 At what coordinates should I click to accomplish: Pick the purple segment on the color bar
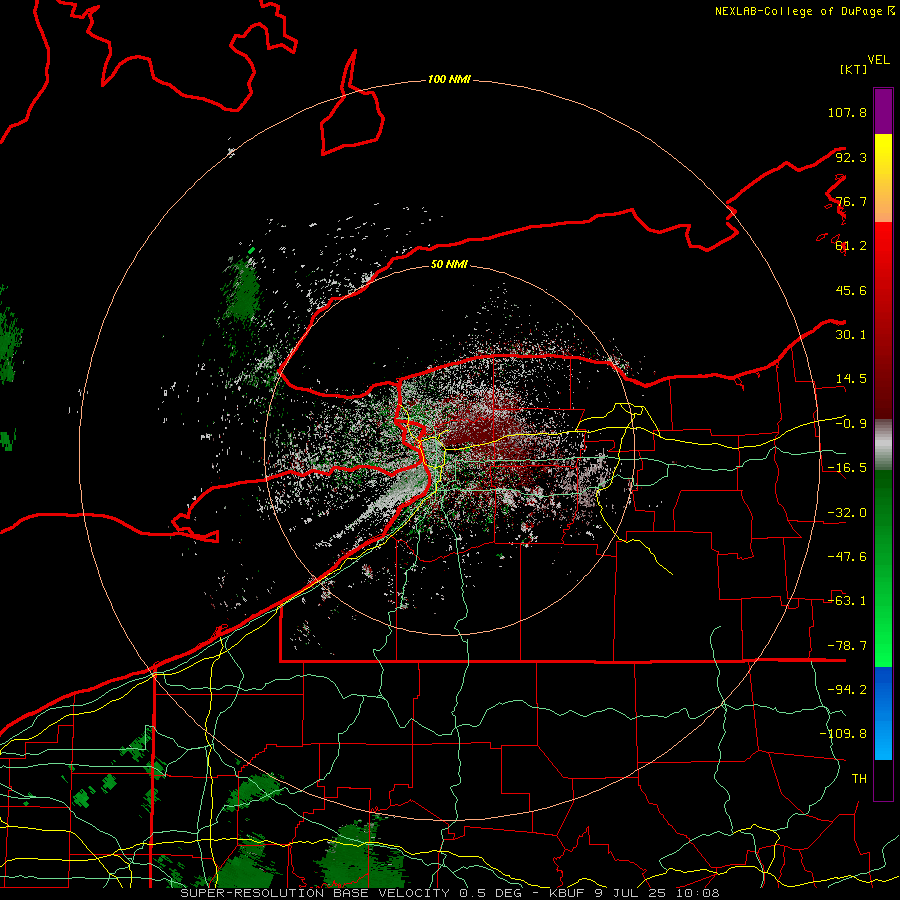pos(883,111)
